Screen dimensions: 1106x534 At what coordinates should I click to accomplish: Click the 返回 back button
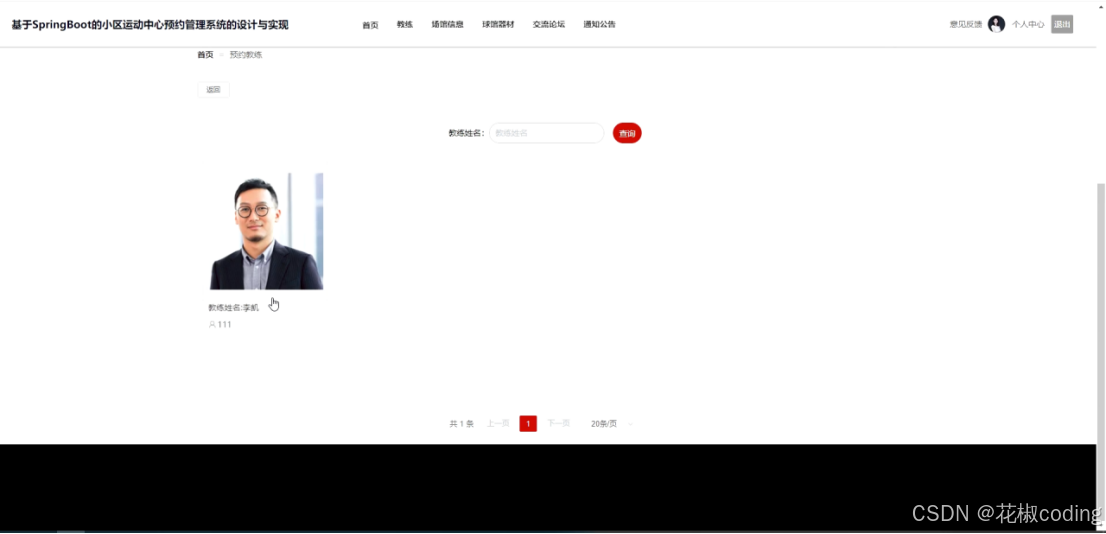[213, 90]
